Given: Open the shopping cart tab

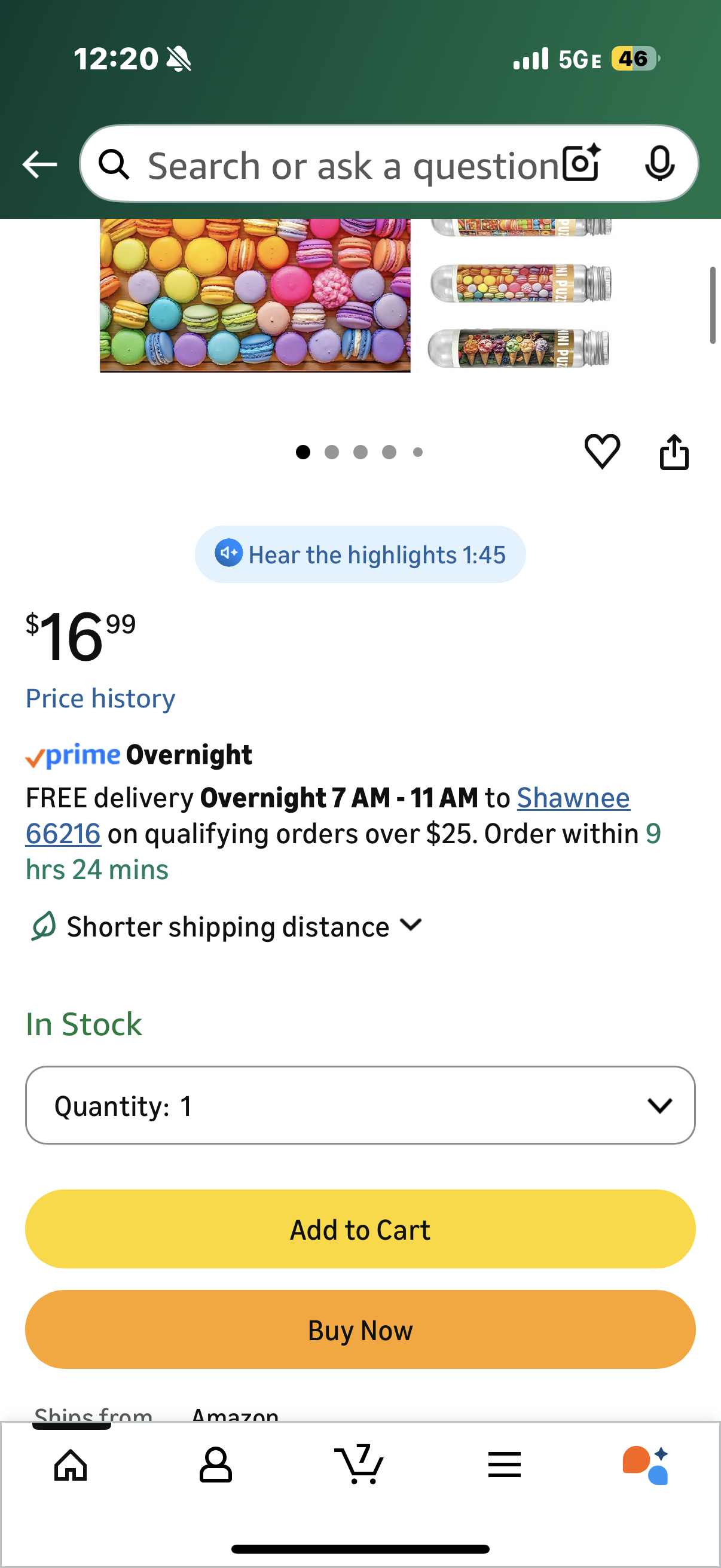Looking at the screenshot, I should (x=359, y=1465).
